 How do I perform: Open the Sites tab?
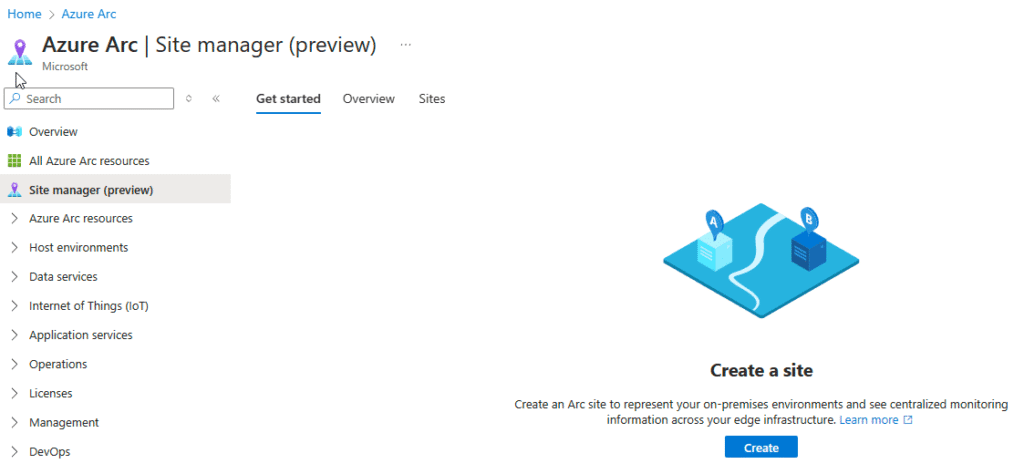tap(432, 99)
